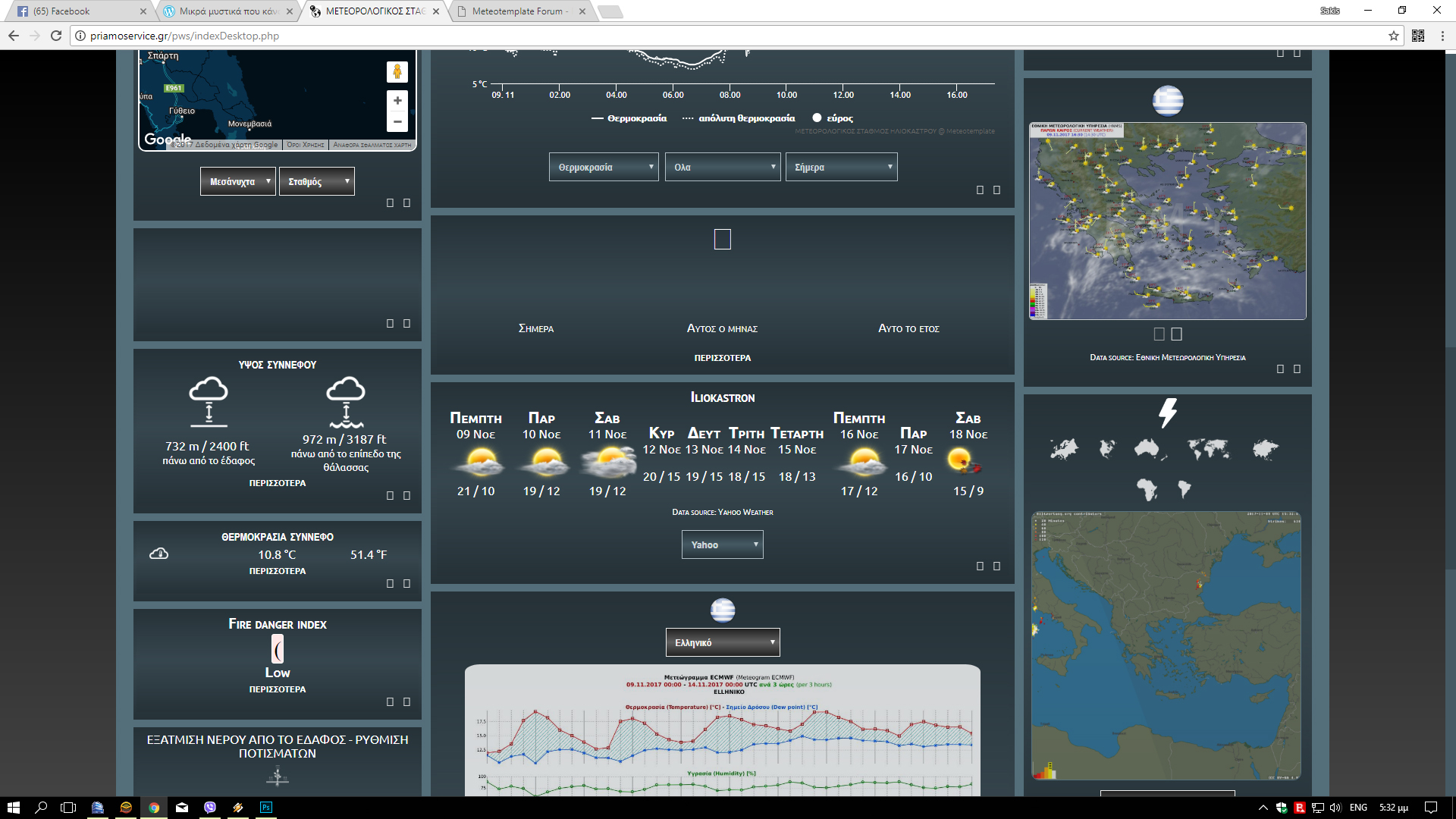Open the Windows Start menu
The height and width of the screenshot is (819, 1456).
click(x=13, y=808)
